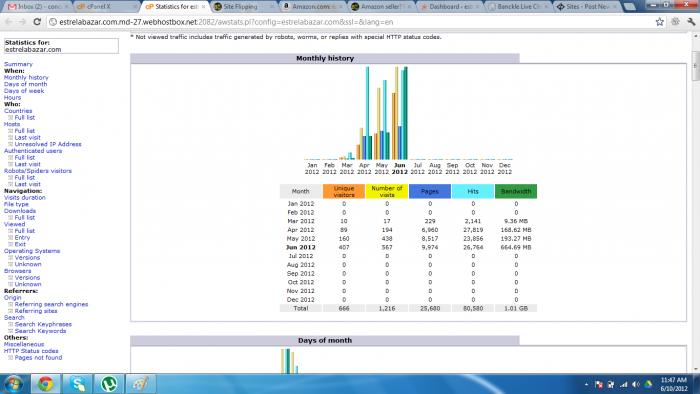Open the Monthly history link in sidebar
The image size is (700, 394).
[x=26, y=77]
